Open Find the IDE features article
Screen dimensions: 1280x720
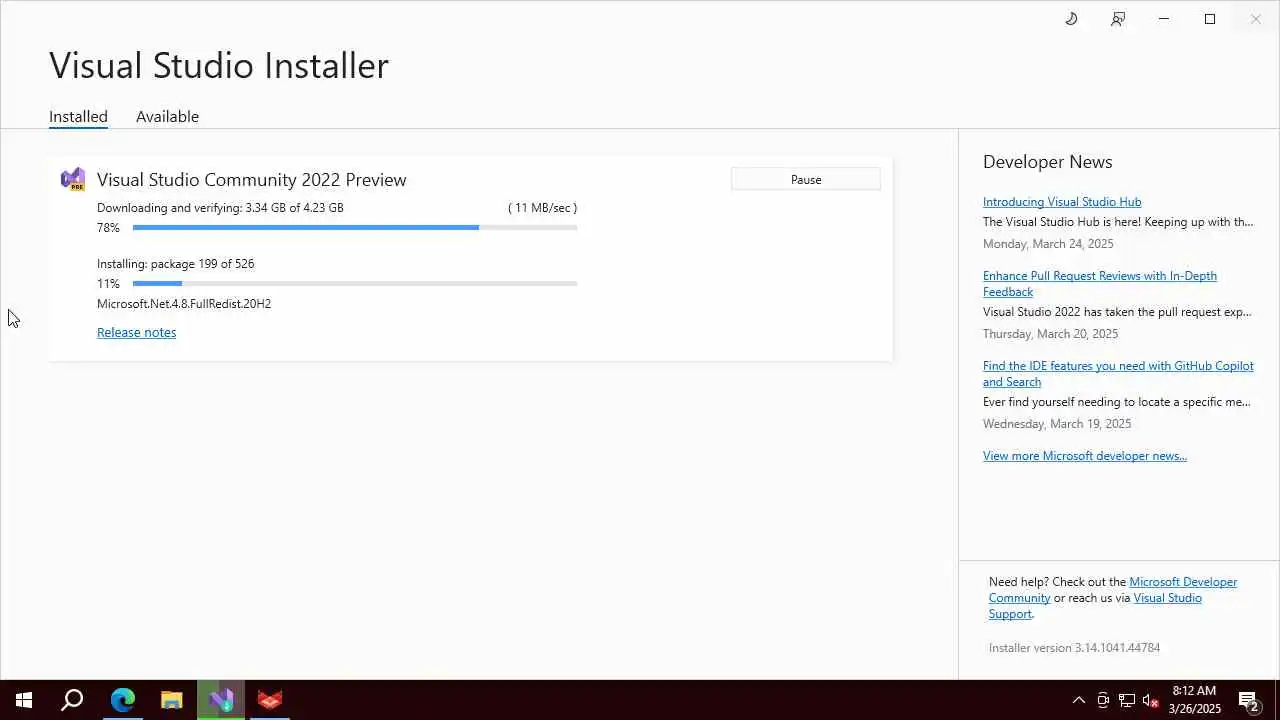pyautogui.click(x=1118, y=373)
